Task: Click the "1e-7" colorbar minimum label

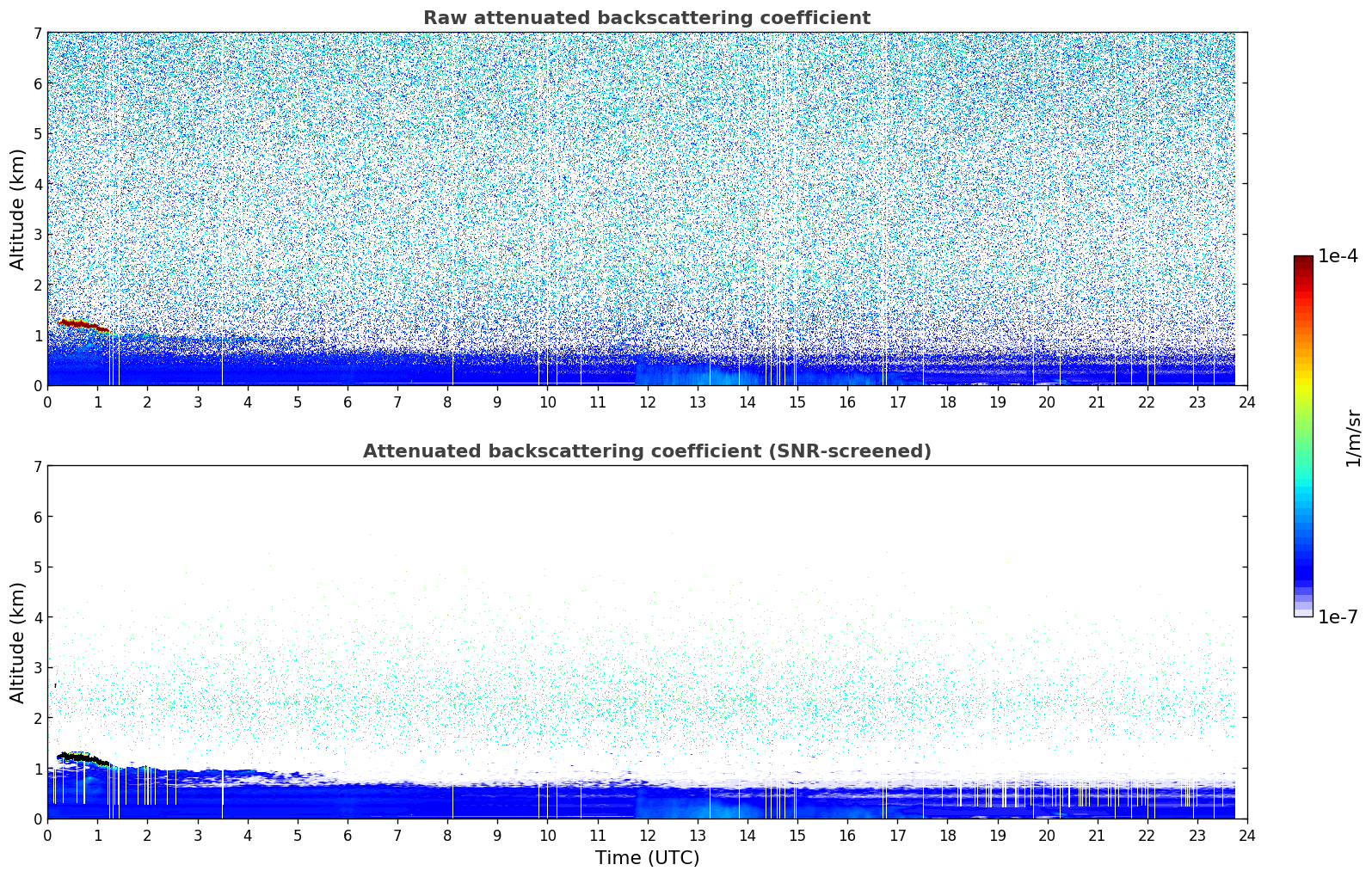Action: point(1338,617)
